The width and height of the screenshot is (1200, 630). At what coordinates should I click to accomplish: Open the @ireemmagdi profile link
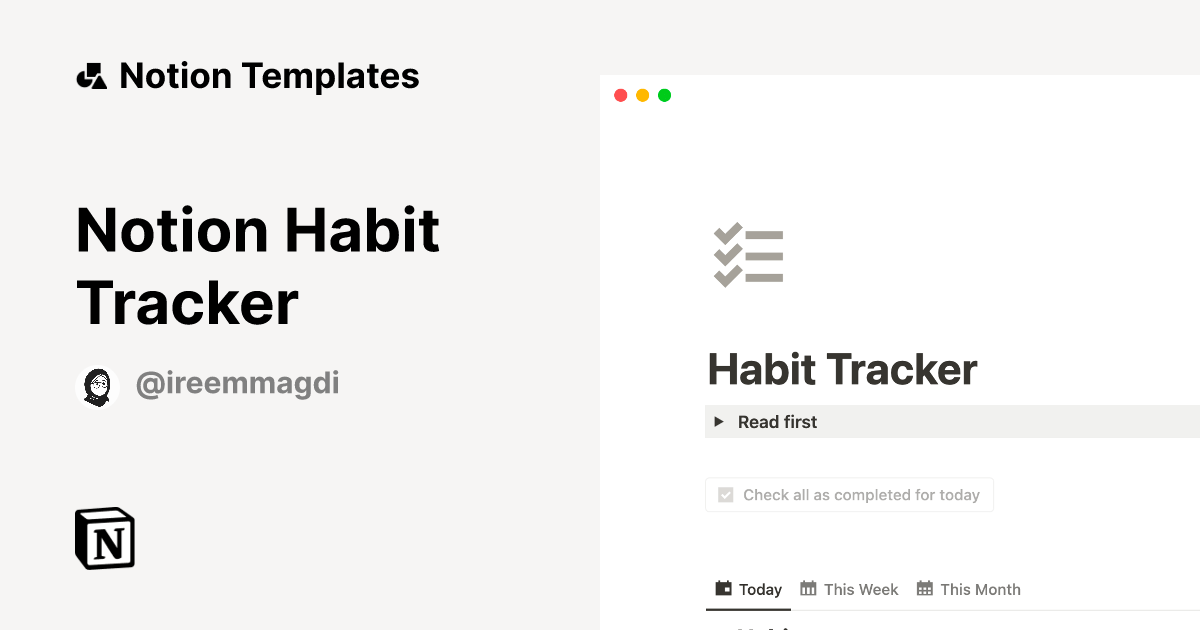[x=237, y=383]
